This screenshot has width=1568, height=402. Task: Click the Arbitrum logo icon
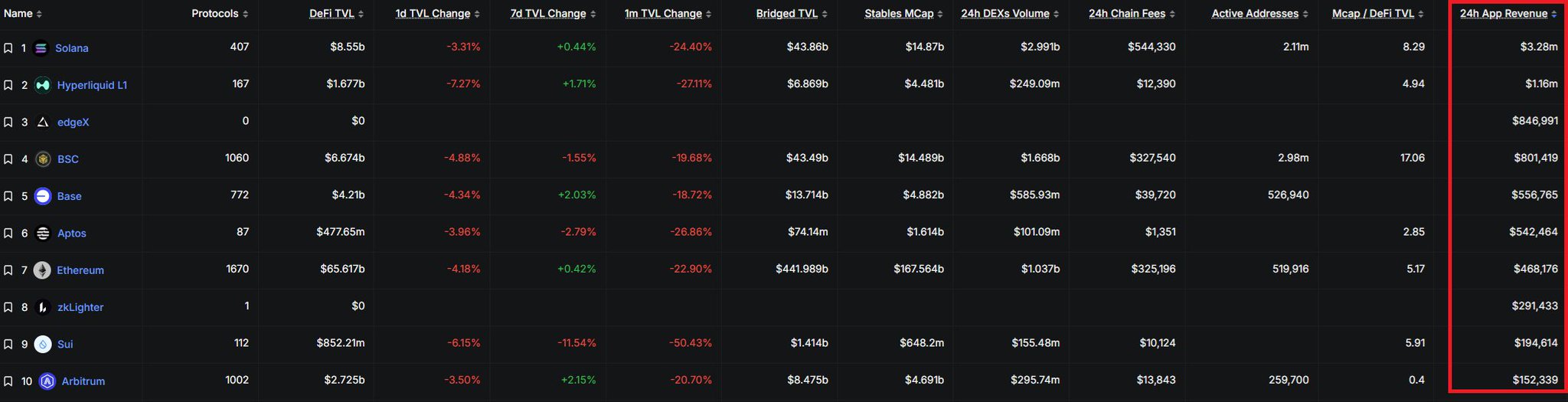coord(47,381)
